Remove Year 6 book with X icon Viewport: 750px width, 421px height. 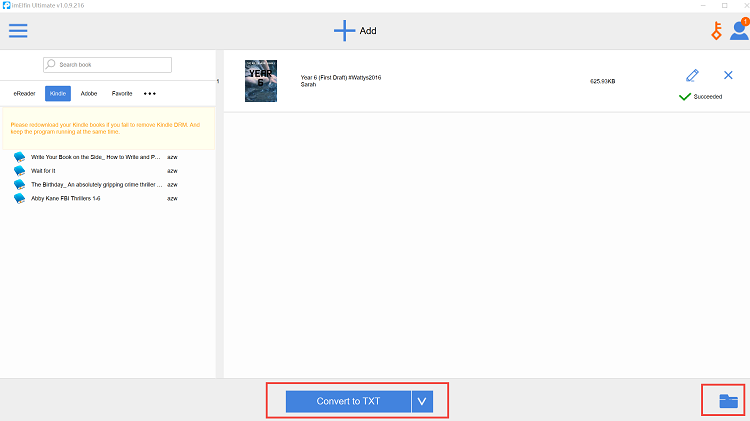click(x=728, y=75)
